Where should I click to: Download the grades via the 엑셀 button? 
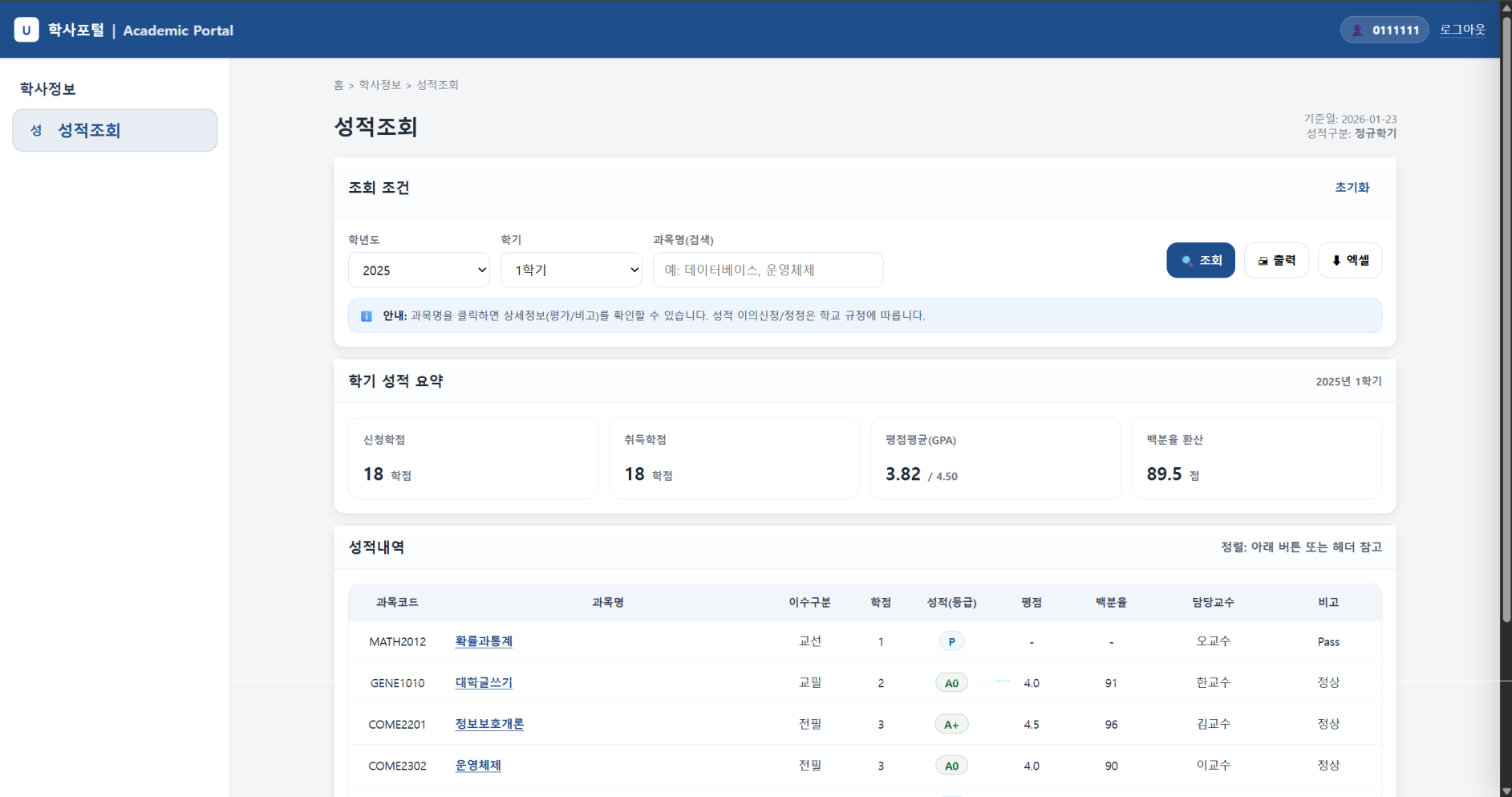pyautogui.click(x=1350, y=260)
